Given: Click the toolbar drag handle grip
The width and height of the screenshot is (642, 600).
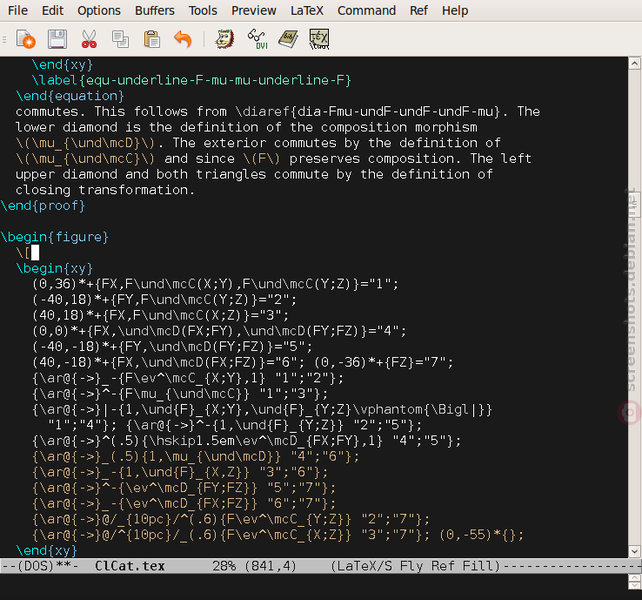Looking at the screenshot, I should point(5,39).
